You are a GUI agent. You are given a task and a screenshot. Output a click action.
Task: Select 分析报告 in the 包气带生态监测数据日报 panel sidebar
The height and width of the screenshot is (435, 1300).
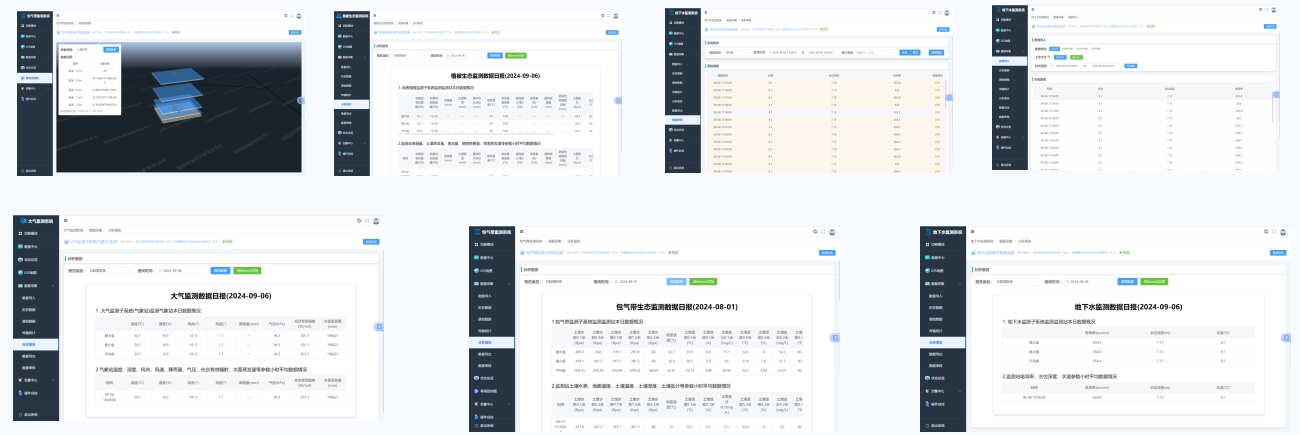click(x=485, y=341)
